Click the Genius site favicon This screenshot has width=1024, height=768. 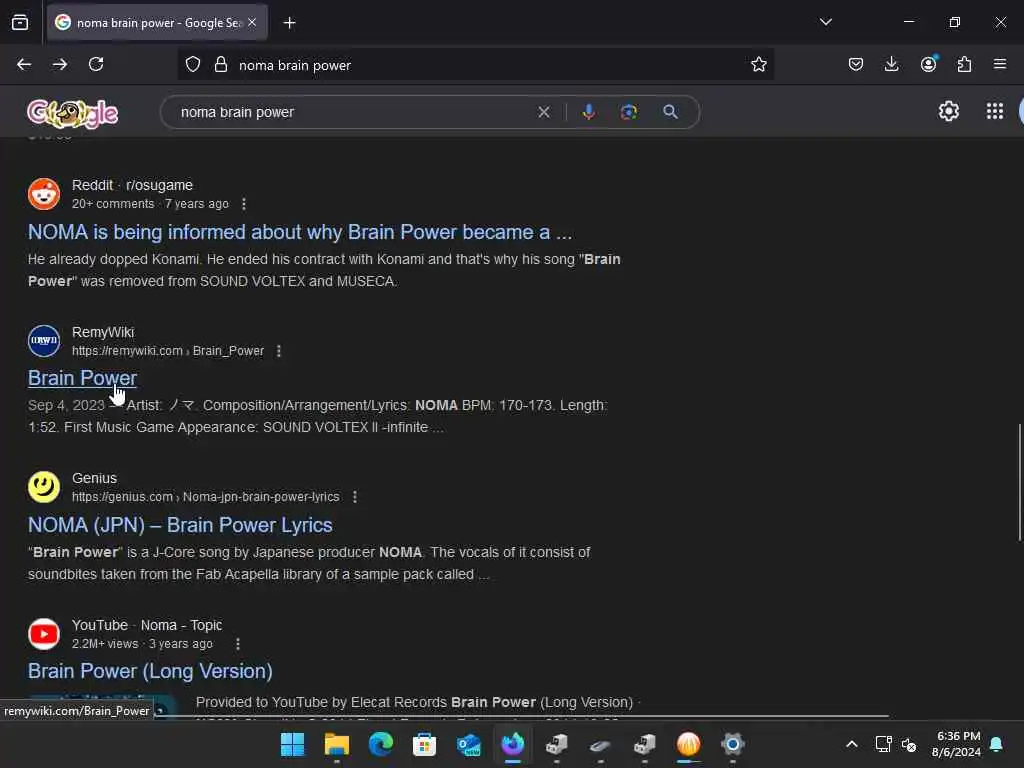click(44, 487)
